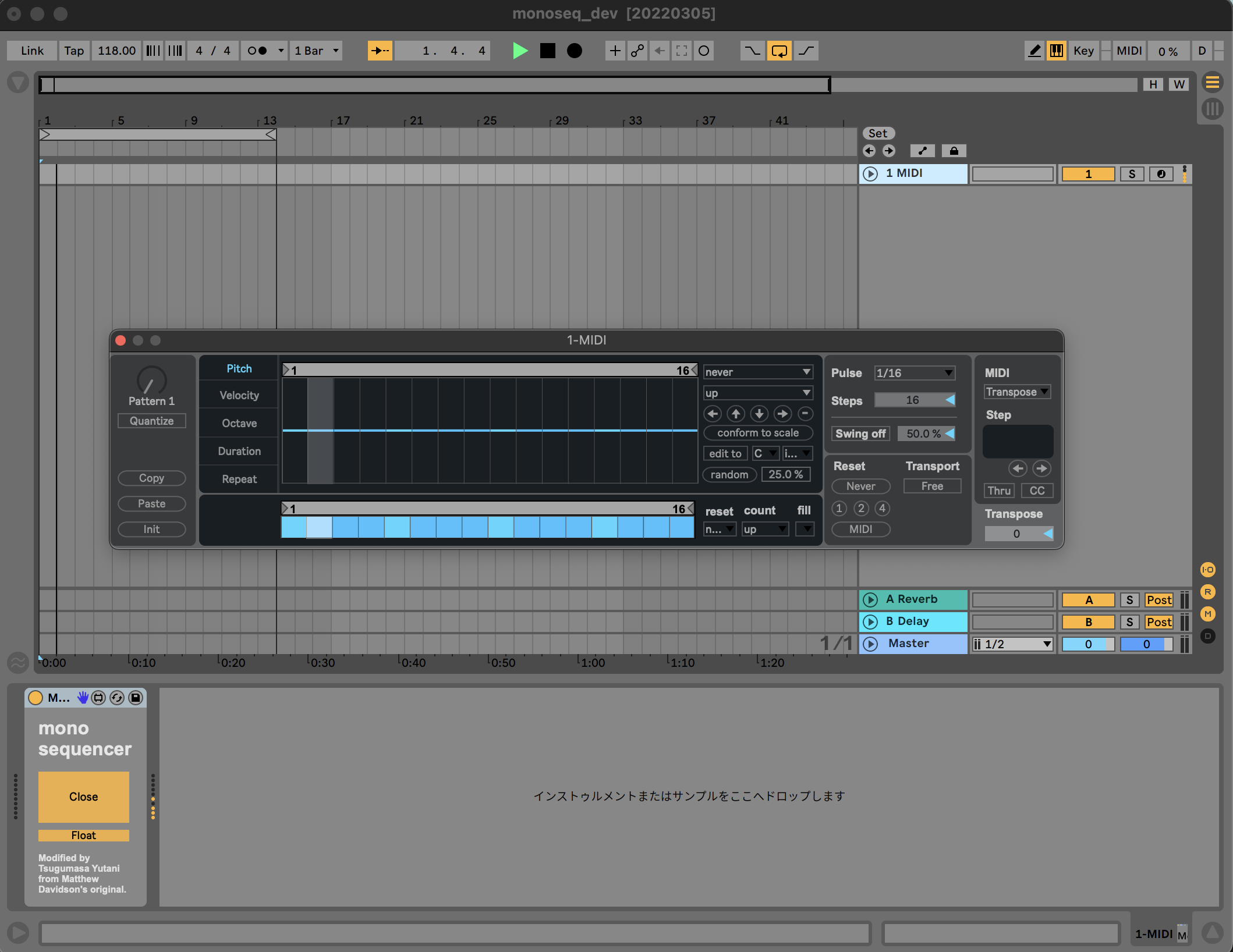This screenshot has height=952, width=1233.
Task: Switch to the Duration tab
Action: click(x=239, y=452)
